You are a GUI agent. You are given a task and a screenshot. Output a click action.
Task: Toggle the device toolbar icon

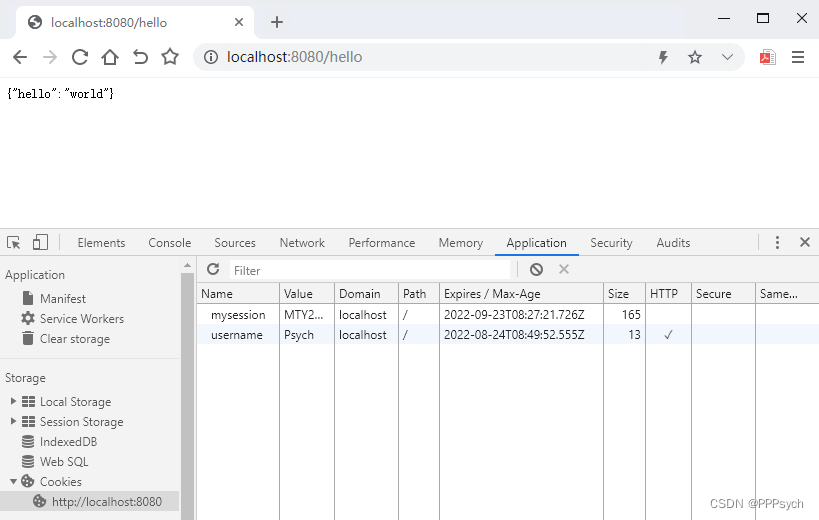[x=40, y=242]
